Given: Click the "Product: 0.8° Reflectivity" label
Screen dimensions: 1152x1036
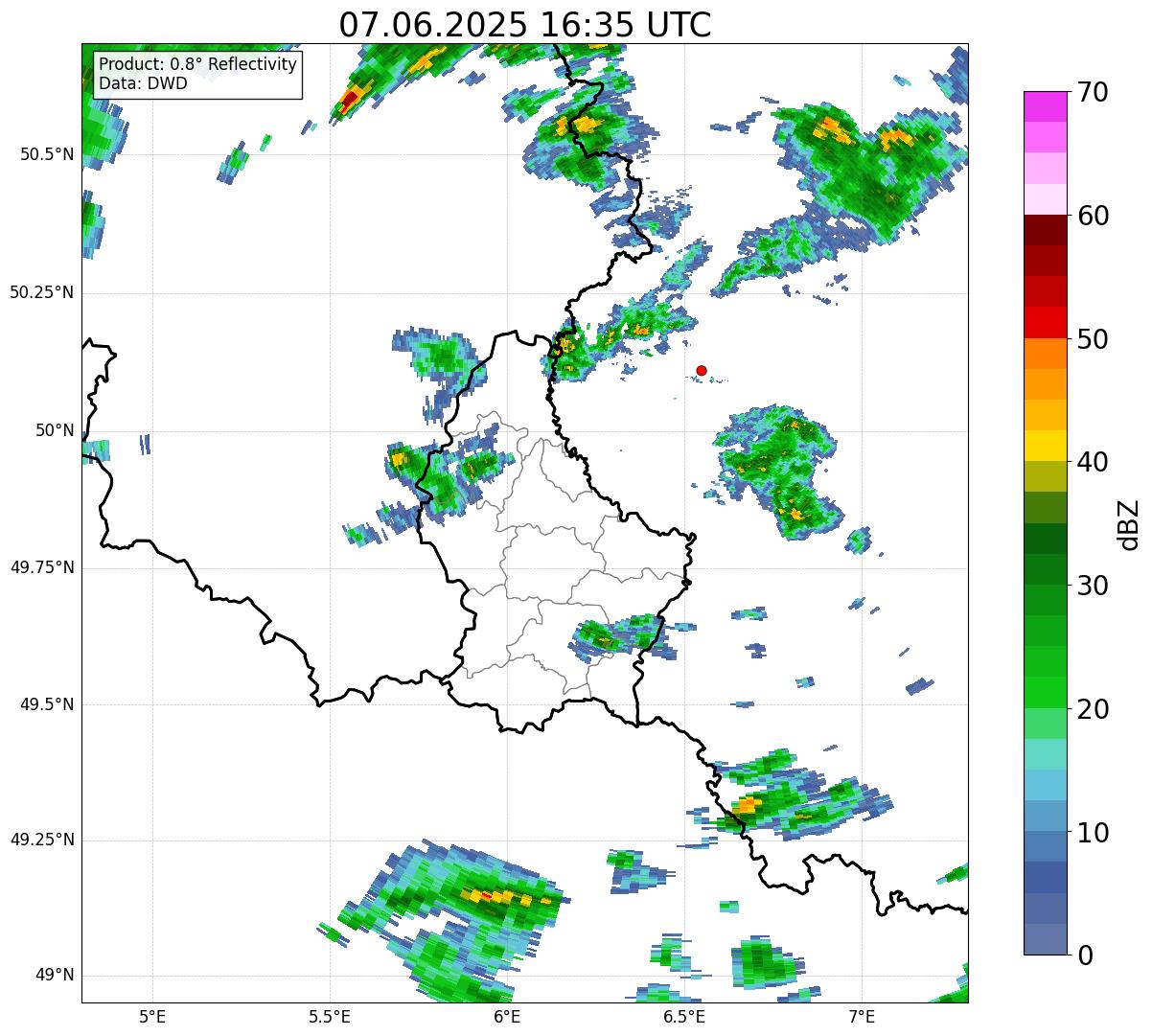Looking at the screenshot, I should pyautogui.click(x=198, y=64).
